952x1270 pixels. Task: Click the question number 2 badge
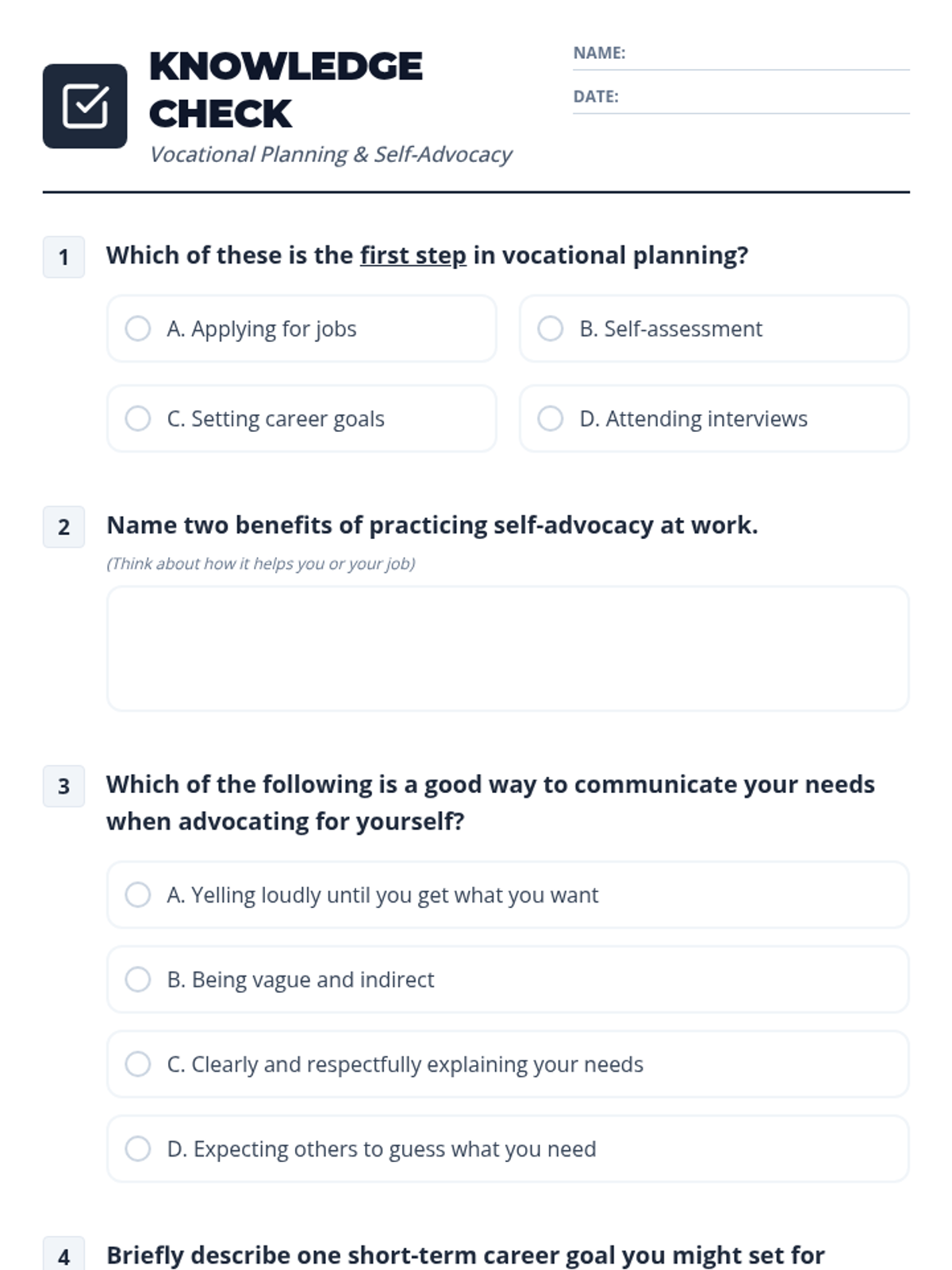[x=63, y=527]
